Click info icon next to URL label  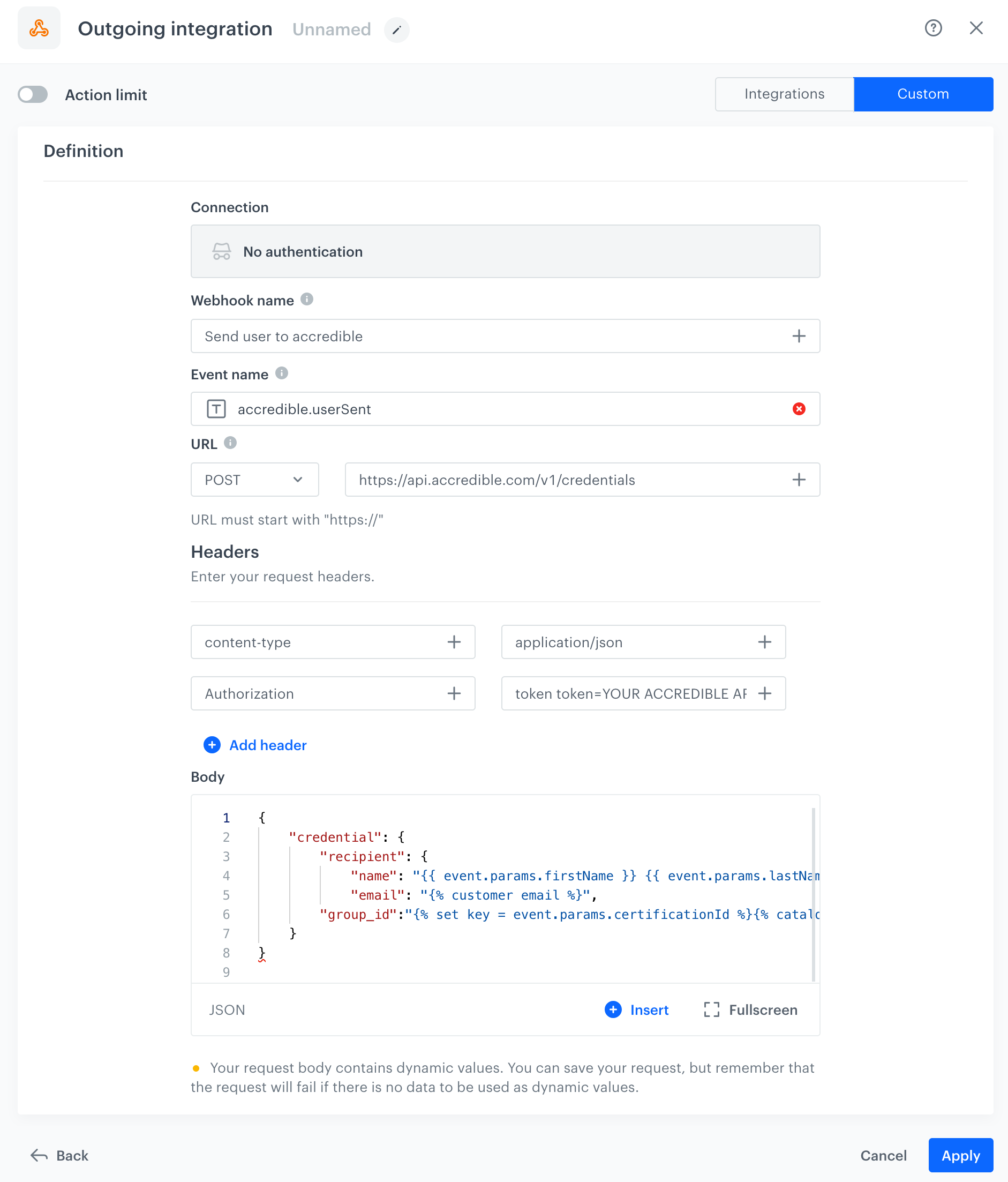point(230,443)
